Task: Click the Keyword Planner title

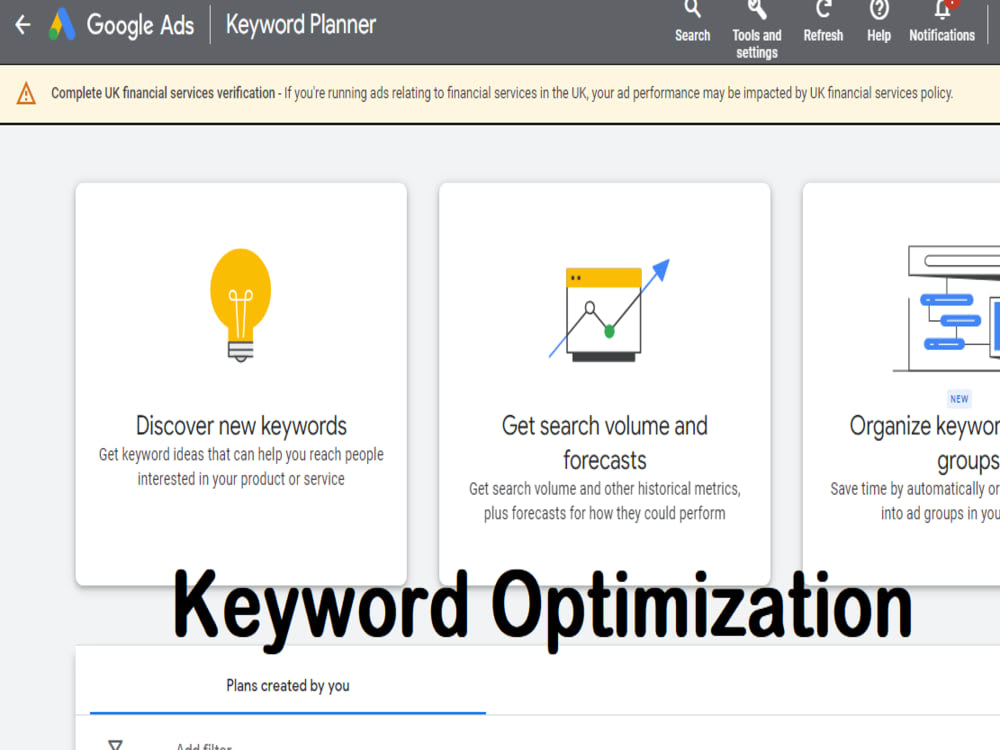Action: coord(301,25)
